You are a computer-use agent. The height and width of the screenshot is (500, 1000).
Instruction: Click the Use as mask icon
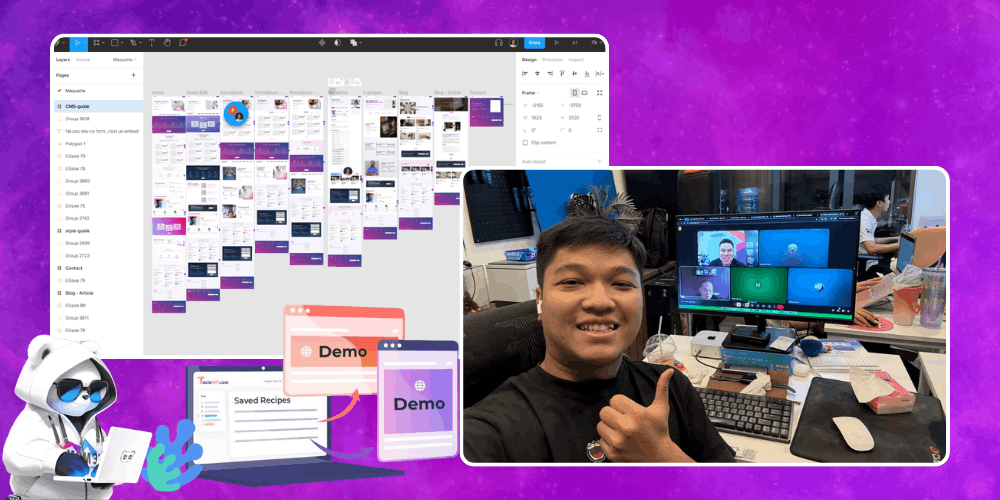tap(337, 43)
